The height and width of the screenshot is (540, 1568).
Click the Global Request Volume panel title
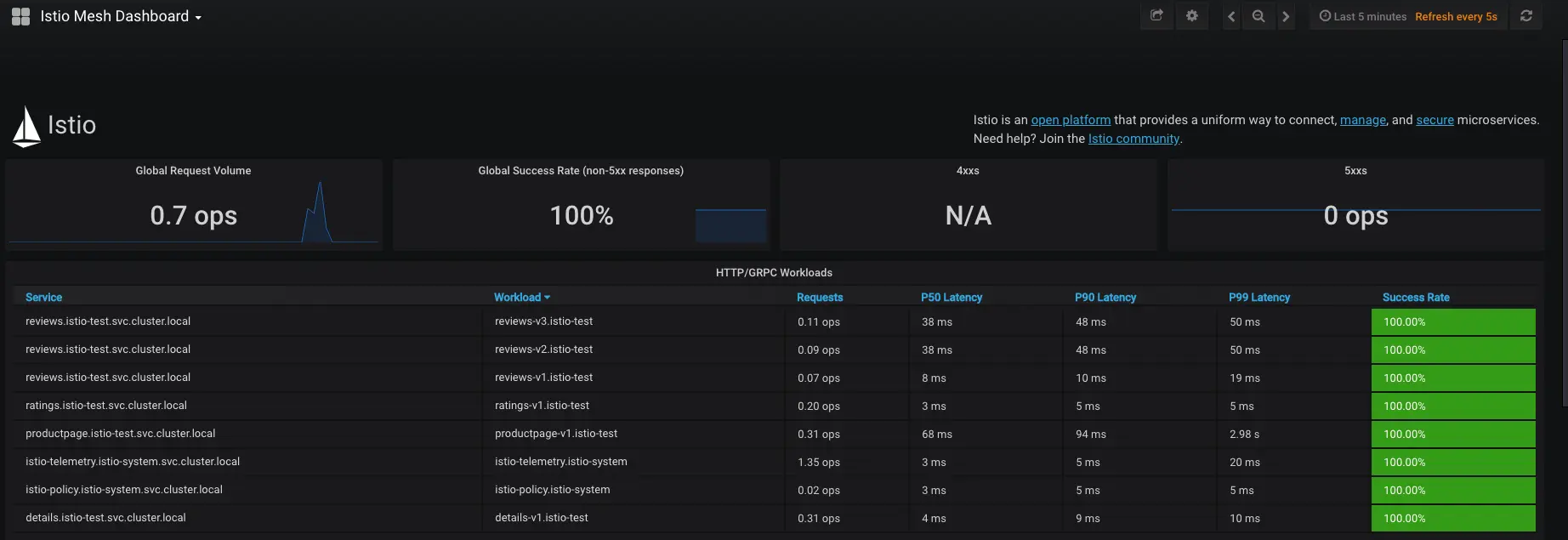[193, 171]
